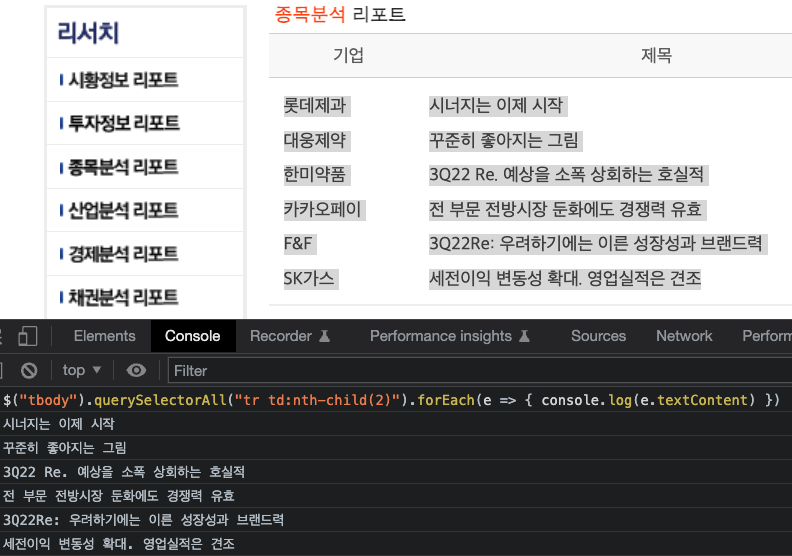
Task: Open report 전 부문 전방시장 둔화에도 경쟁력 유효
Action: coord(565,209)
